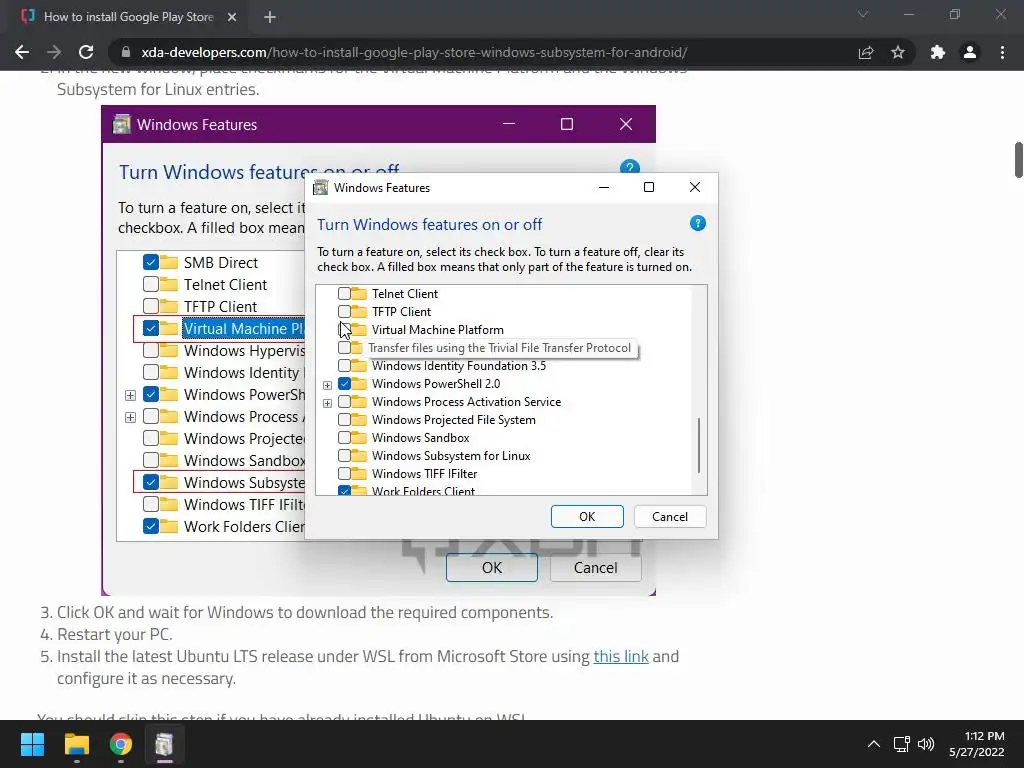Viewport: 1024px width, 768px height.
Task: Click the features list scrollbar thumb
Action: pos(699,445)
